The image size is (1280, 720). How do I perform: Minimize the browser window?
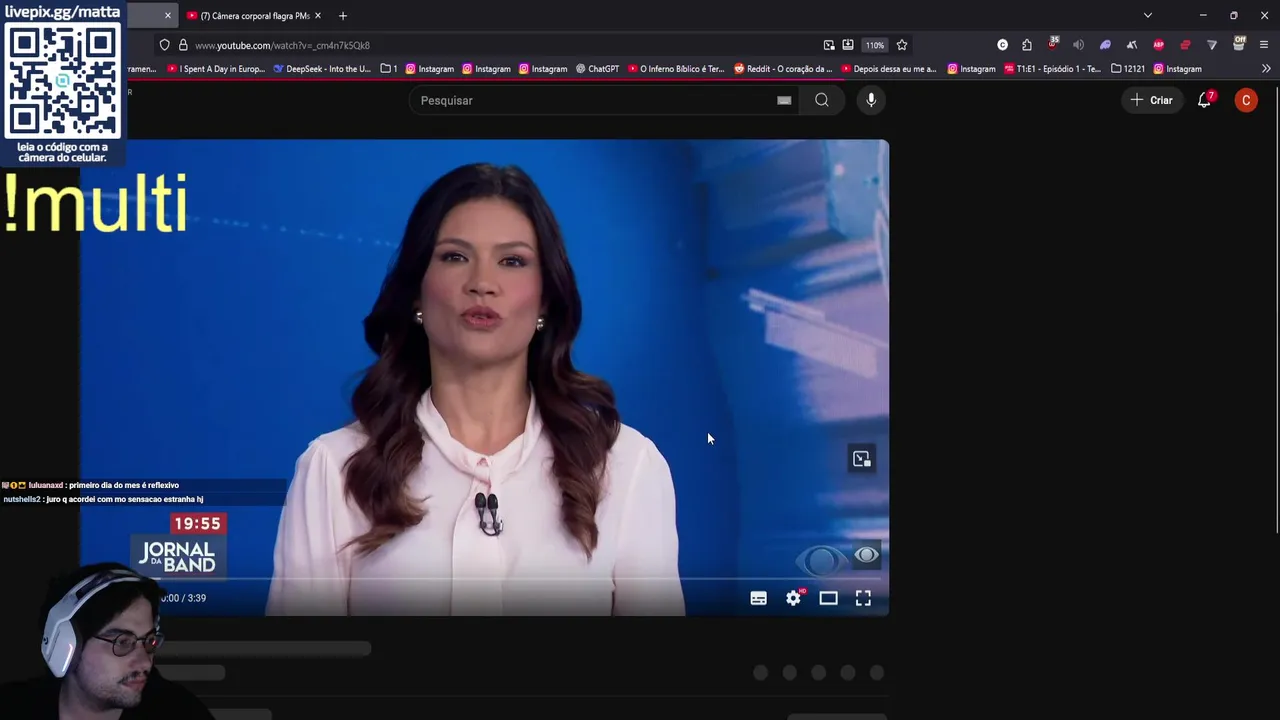[x=1203, y=15]
